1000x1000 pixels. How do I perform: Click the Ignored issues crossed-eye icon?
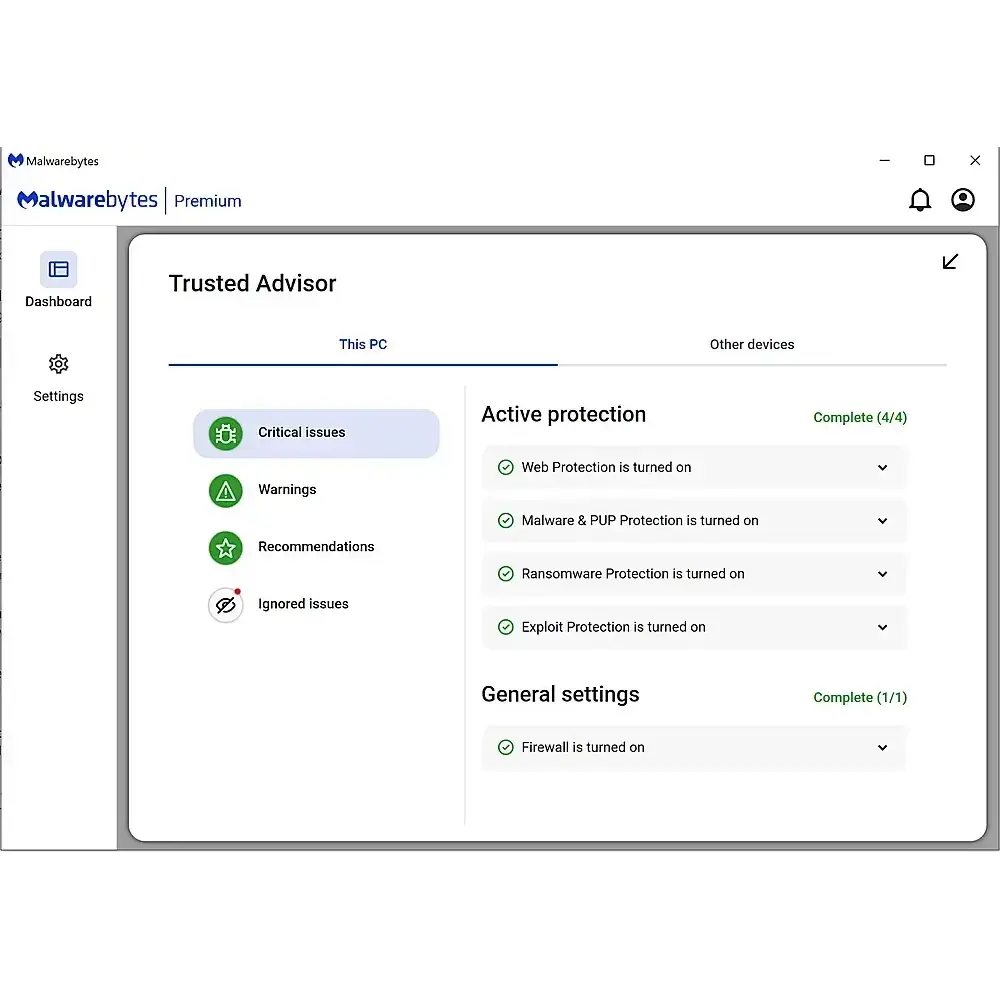tap(226, 605)
